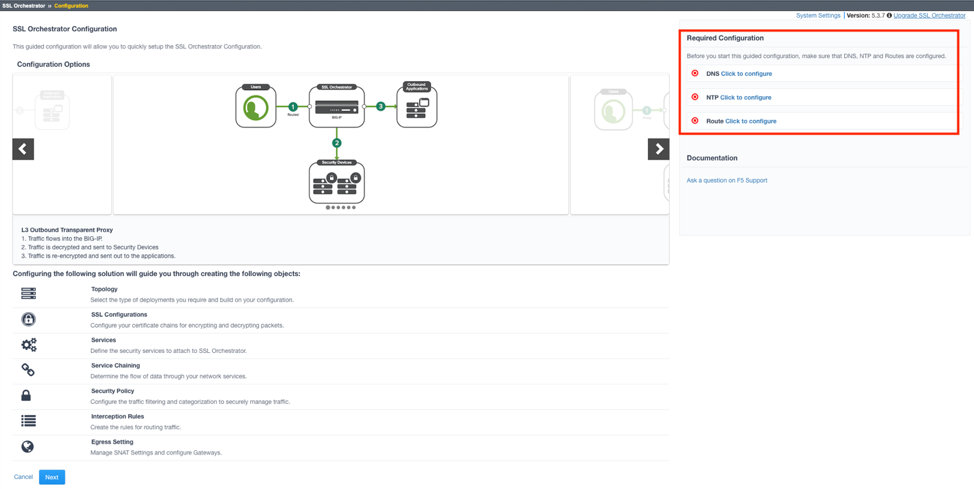This screenshot has width=974, height=489.
Task: Go to previous topology slide arrow
Action: tap(23, 149)
